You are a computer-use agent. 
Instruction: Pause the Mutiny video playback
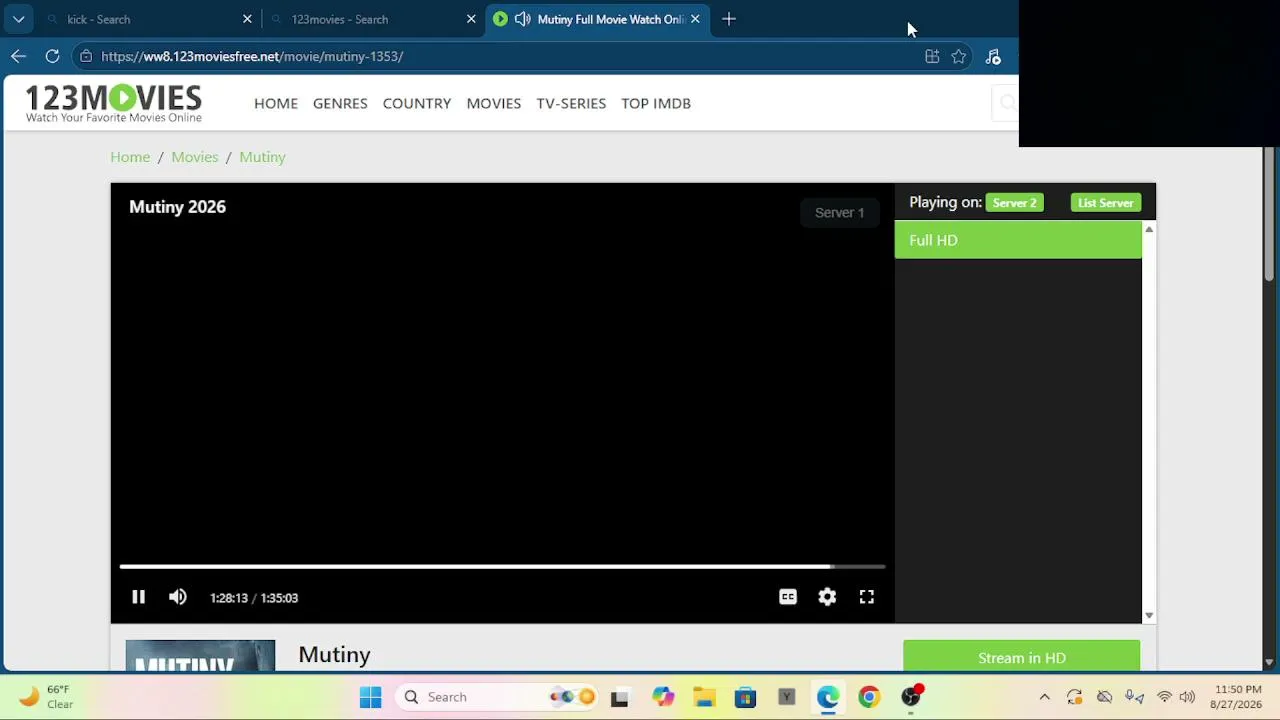pos(138,597)
